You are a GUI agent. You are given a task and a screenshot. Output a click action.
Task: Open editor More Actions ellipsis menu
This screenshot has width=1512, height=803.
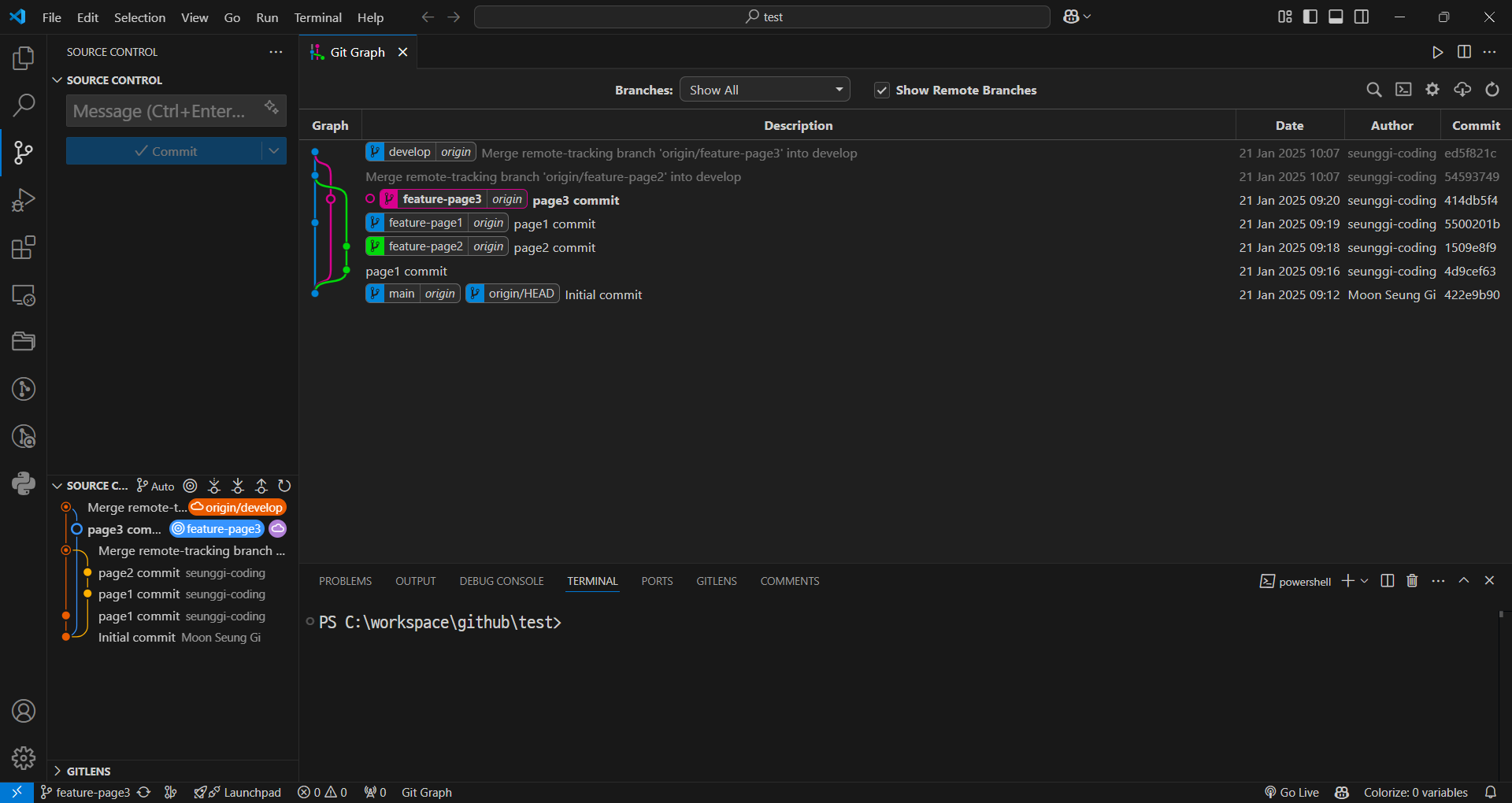(1489, 52)
